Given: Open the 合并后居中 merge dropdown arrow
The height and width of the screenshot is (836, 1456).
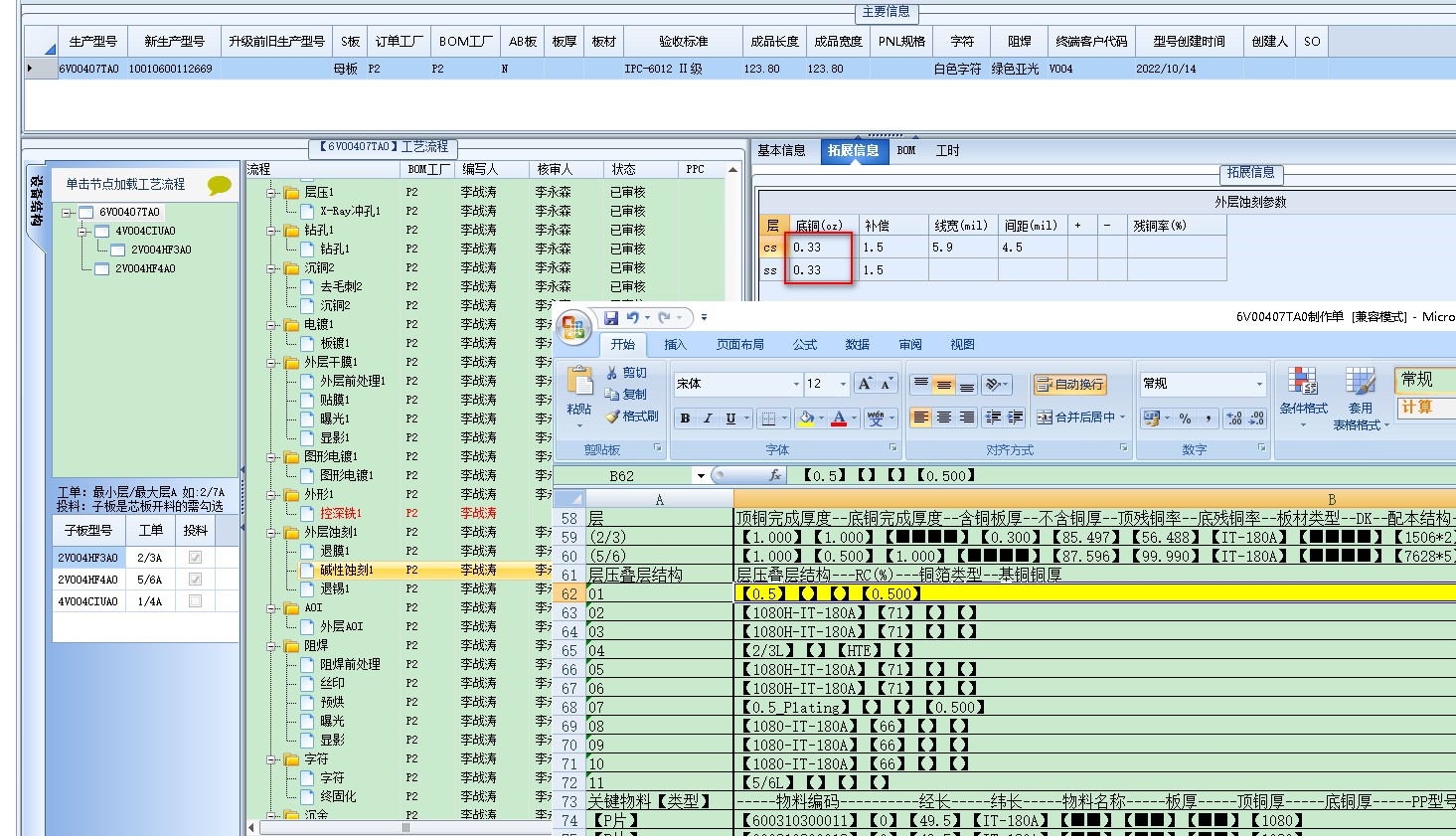Looking at the screenshot, I should pos(1123,418).
